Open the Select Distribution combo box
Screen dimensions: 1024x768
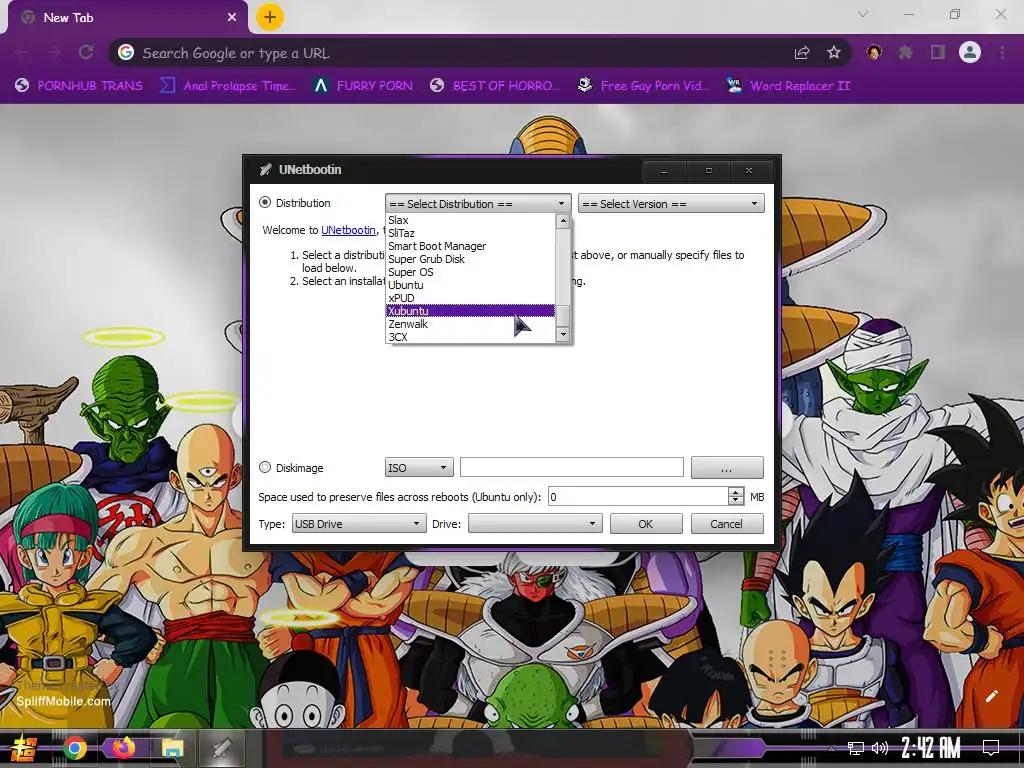478,204
